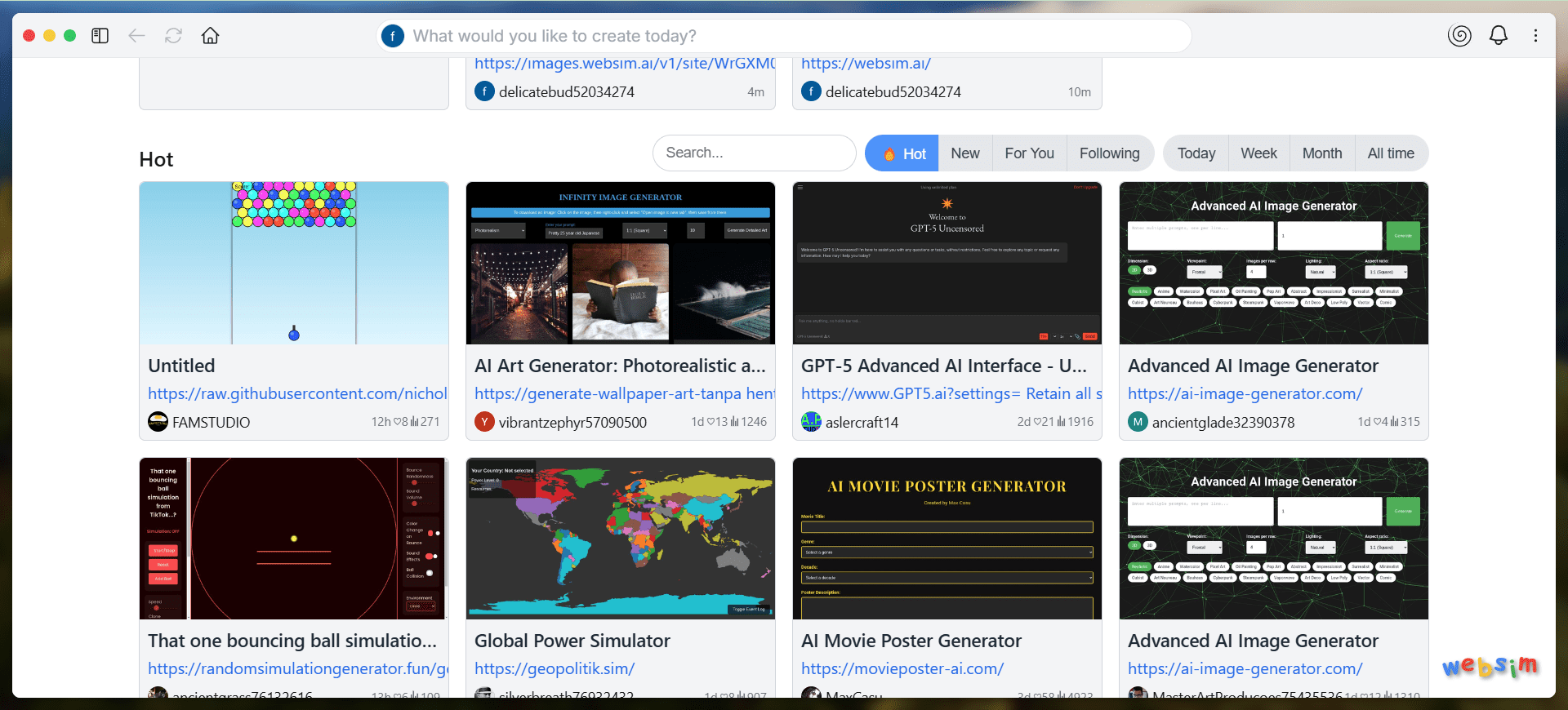The image size is (1568, 710).
Task: Click 'AI Movie Poster Generator' title
Action: point(911,641)
